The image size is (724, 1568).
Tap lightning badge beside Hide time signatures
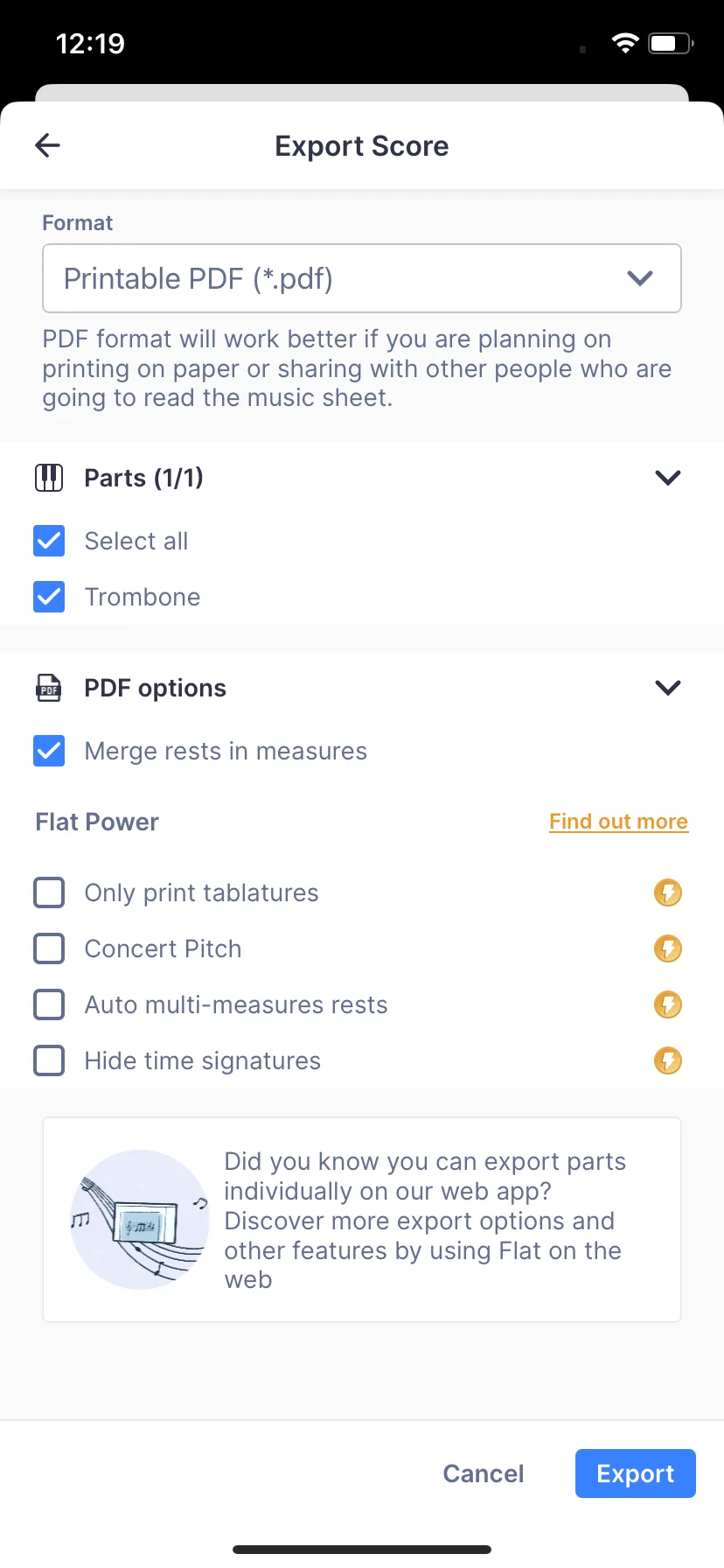668,1060
